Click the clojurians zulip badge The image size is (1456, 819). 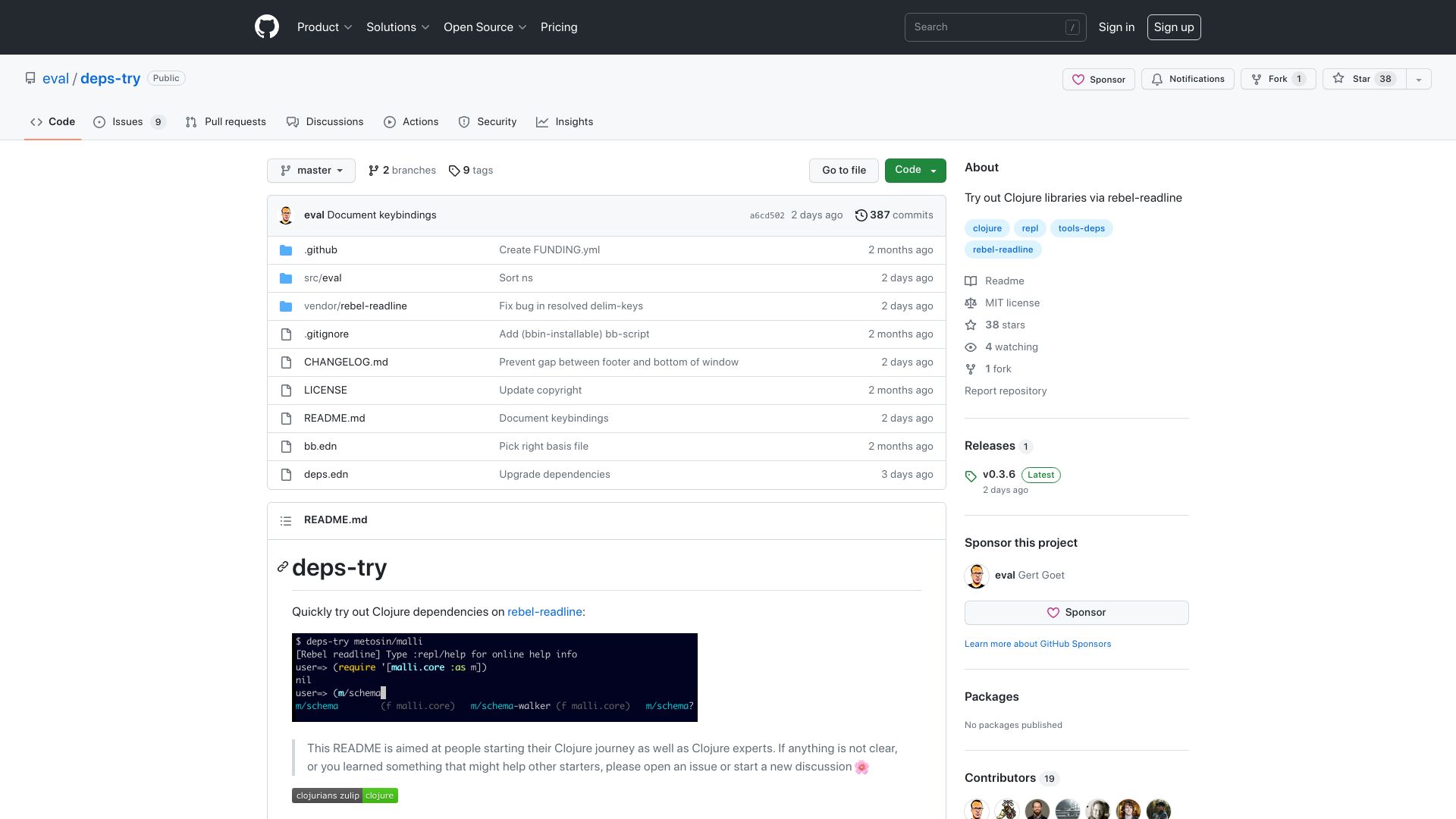(345, 795)
